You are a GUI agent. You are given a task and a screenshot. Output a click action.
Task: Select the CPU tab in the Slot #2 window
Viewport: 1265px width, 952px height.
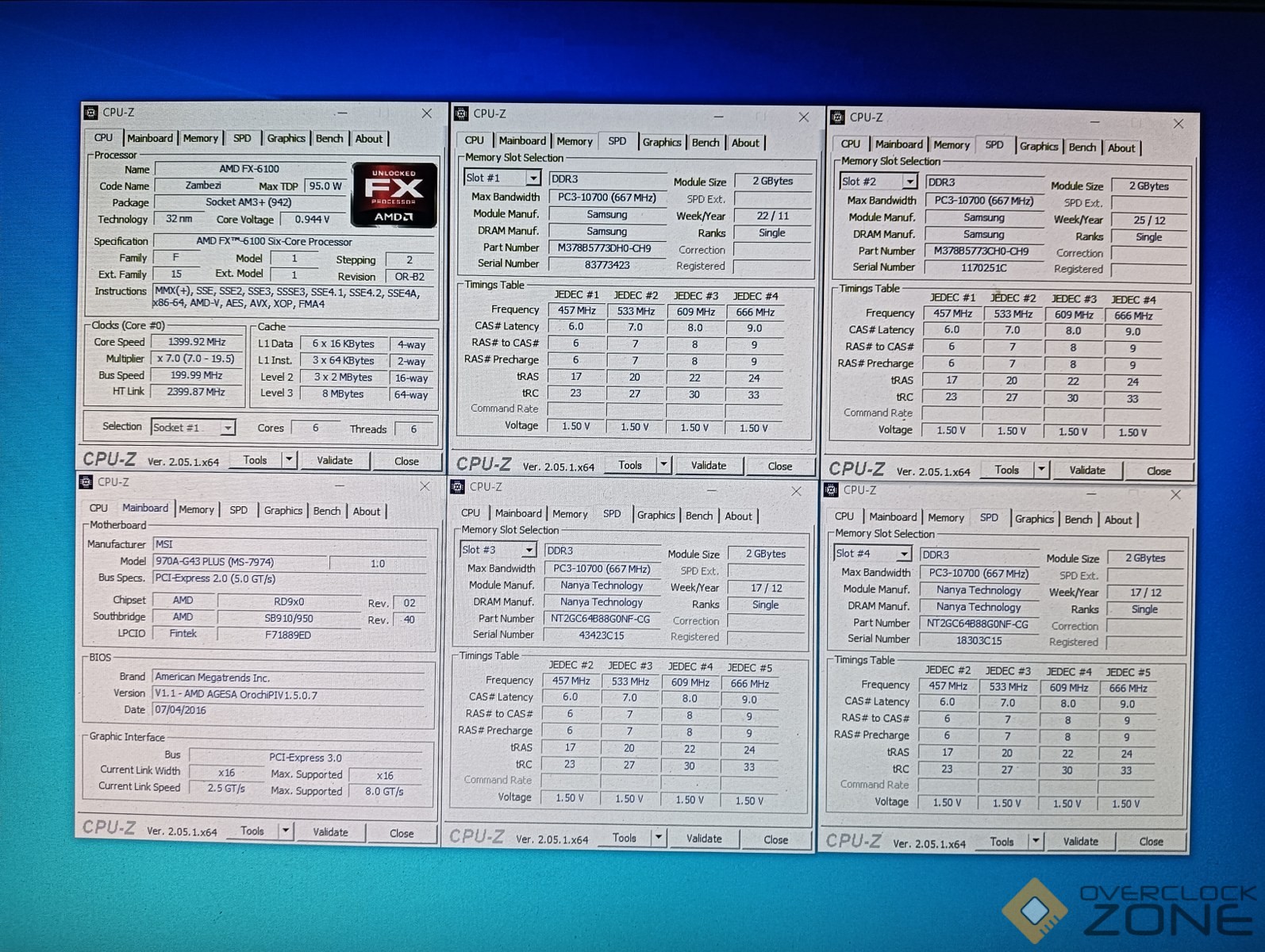click(x=850, y=144)
